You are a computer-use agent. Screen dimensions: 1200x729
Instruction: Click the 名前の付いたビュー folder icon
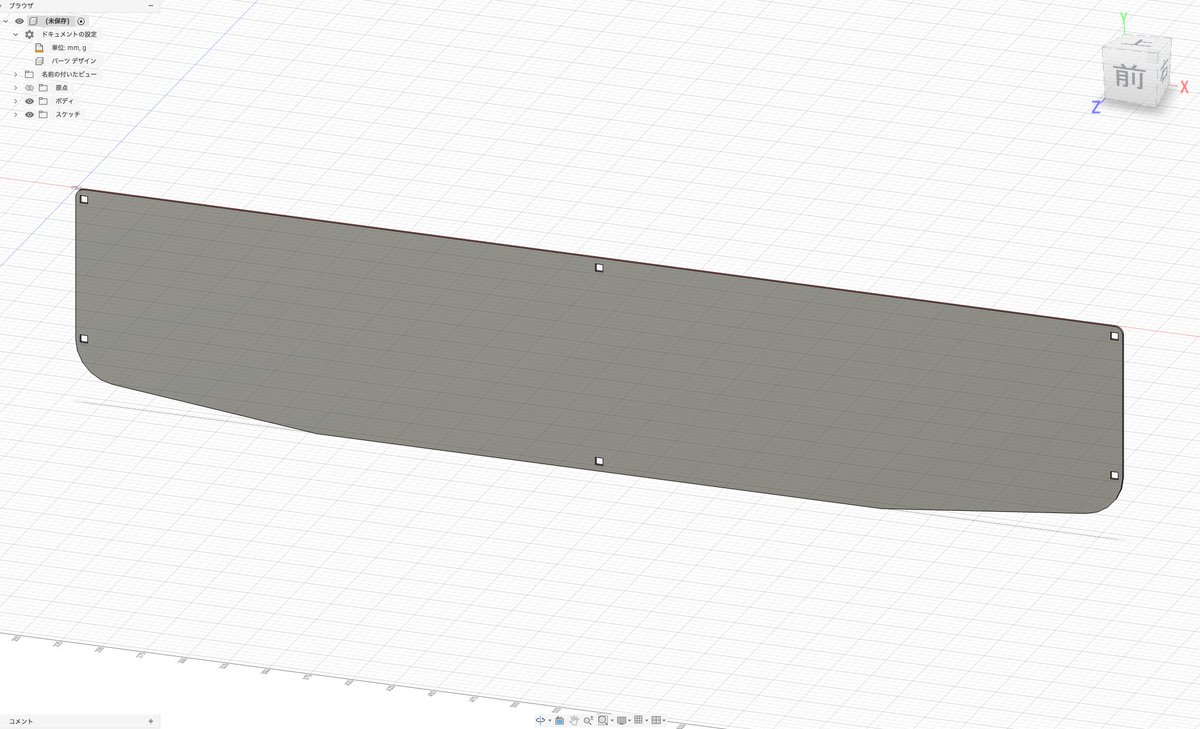[x=29, y=74]
